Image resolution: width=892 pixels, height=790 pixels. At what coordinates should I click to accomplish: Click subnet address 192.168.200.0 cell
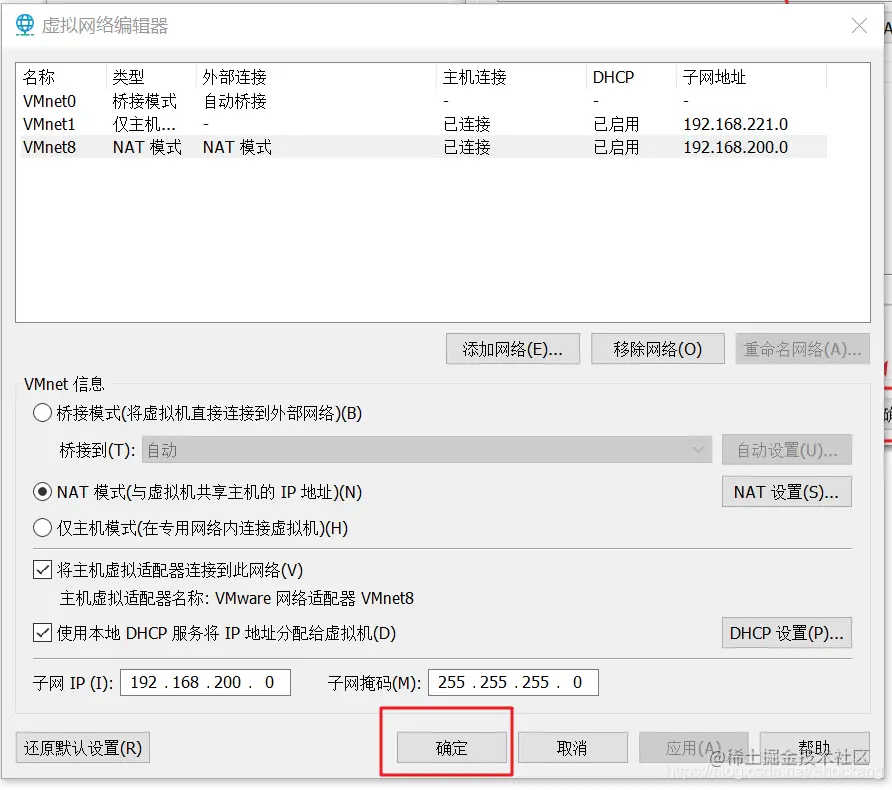coord(736,147)
